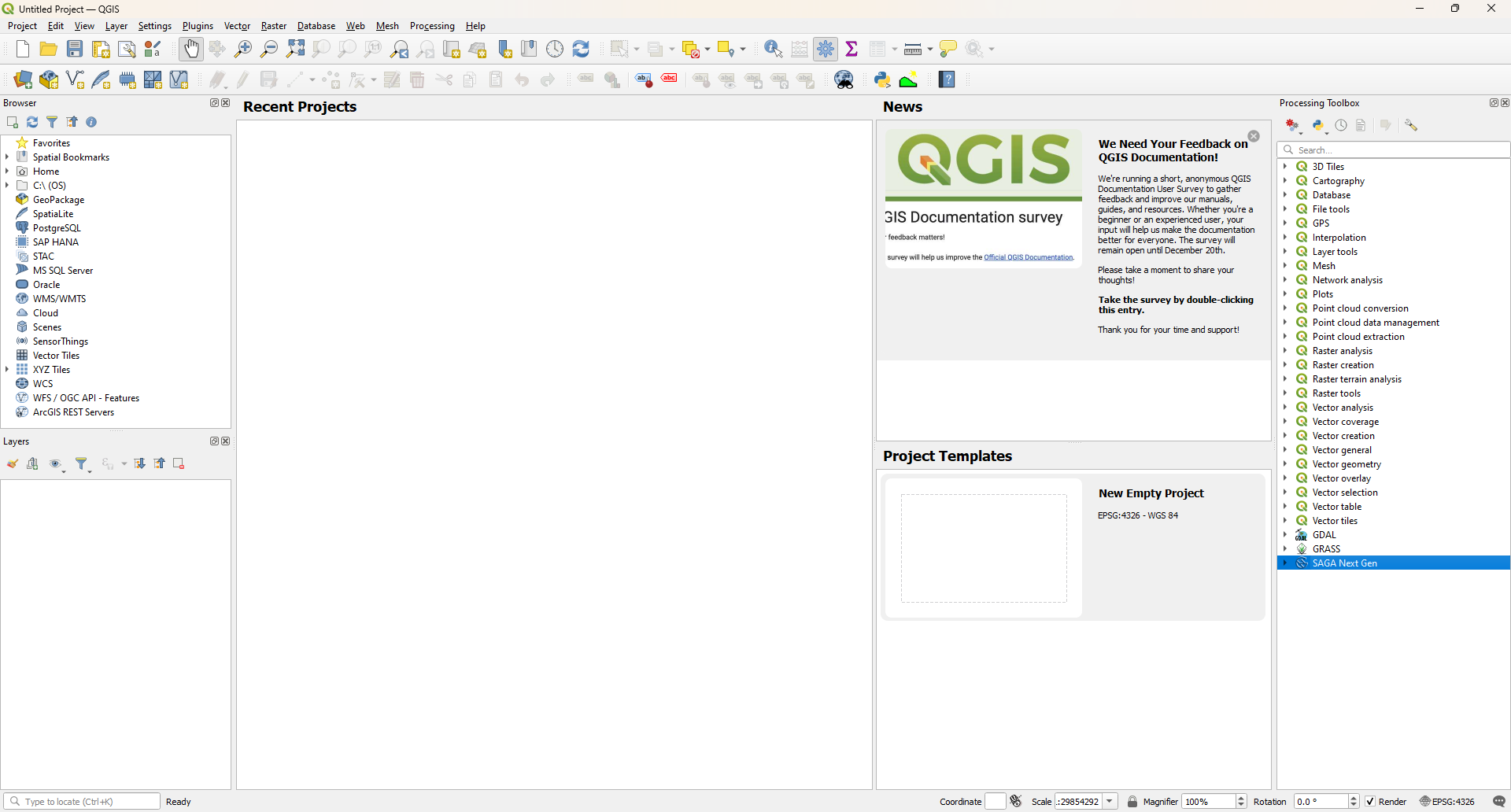Expand XYZ Tiles in Browser
The width and height of the screenshot is (1511, 812).
coord(7,370)
